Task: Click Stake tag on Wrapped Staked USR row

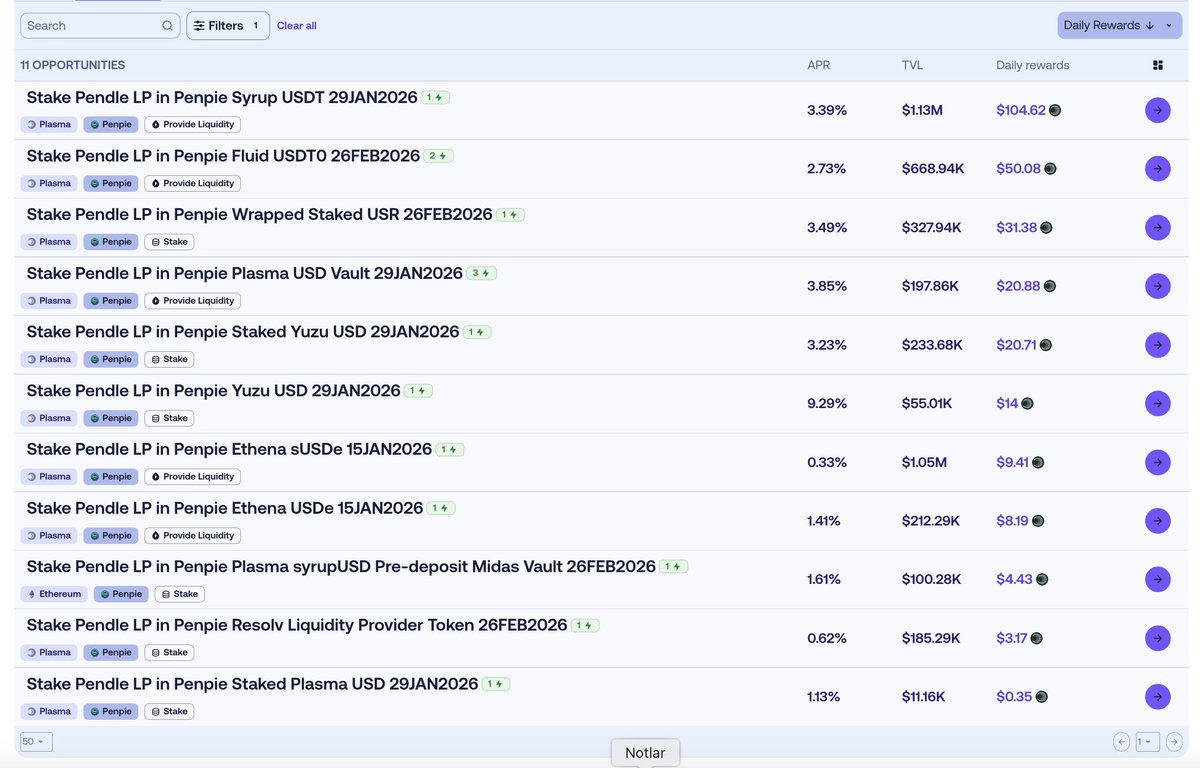Action: coord(169,242)
